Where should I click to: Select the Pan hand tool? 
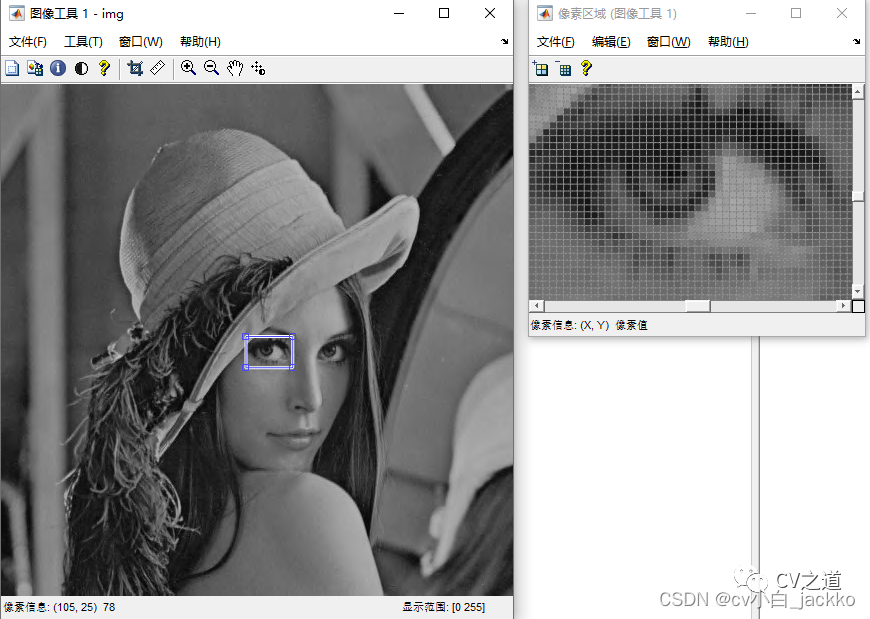[x=235, y=68]
